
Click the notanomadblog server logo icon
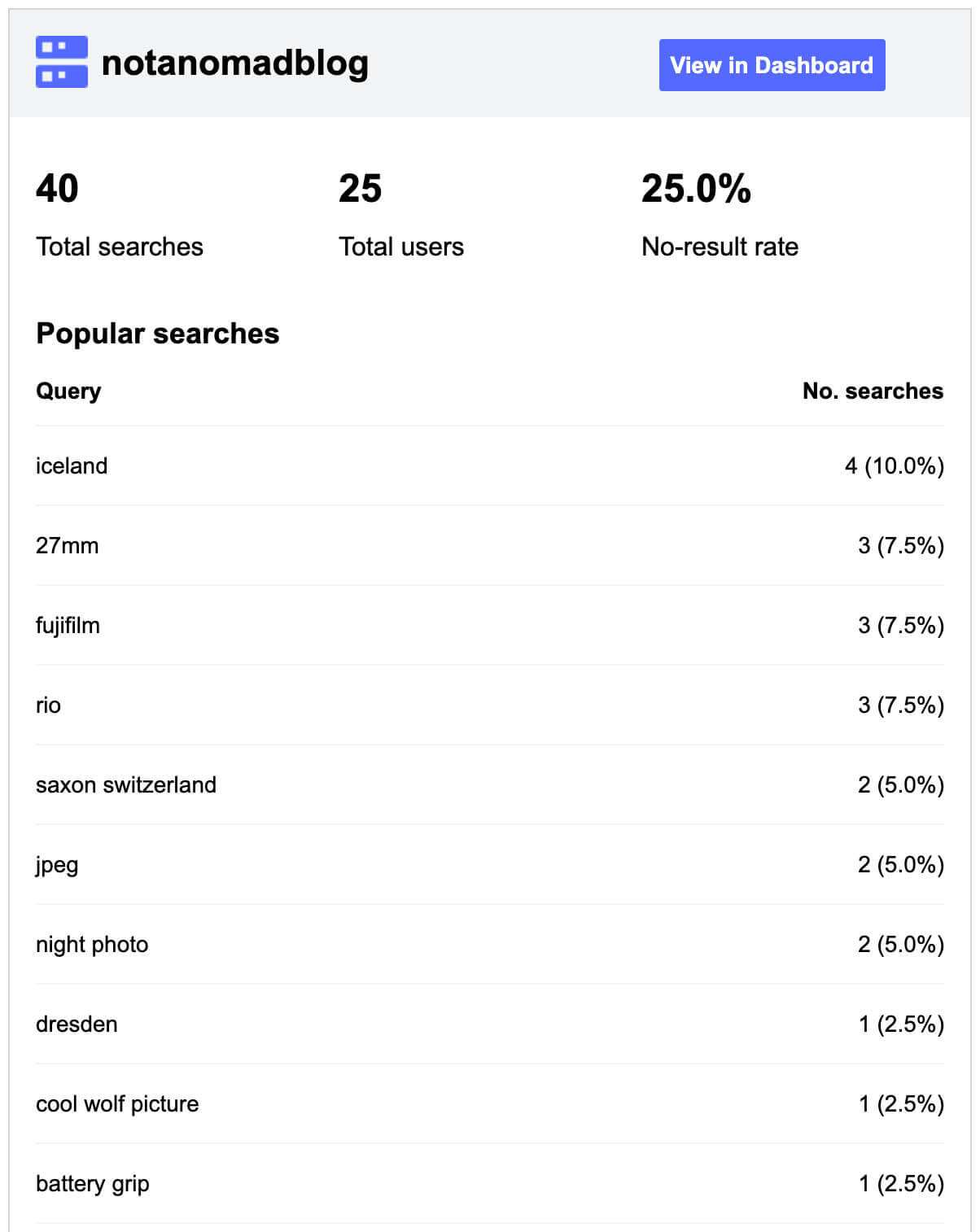(62, 62)
